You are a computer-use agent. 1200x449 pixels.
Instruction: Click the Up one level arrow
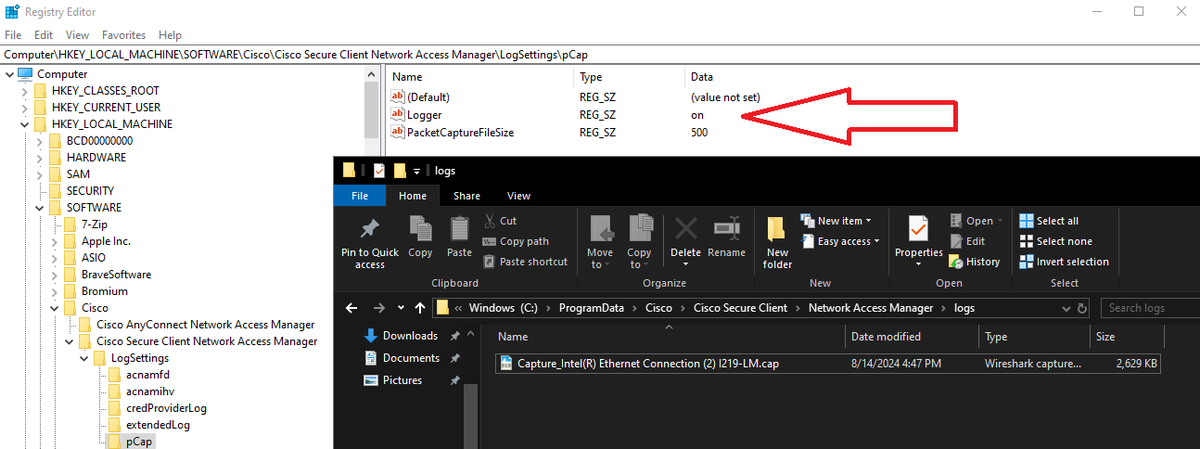click(x=420, y=308)
